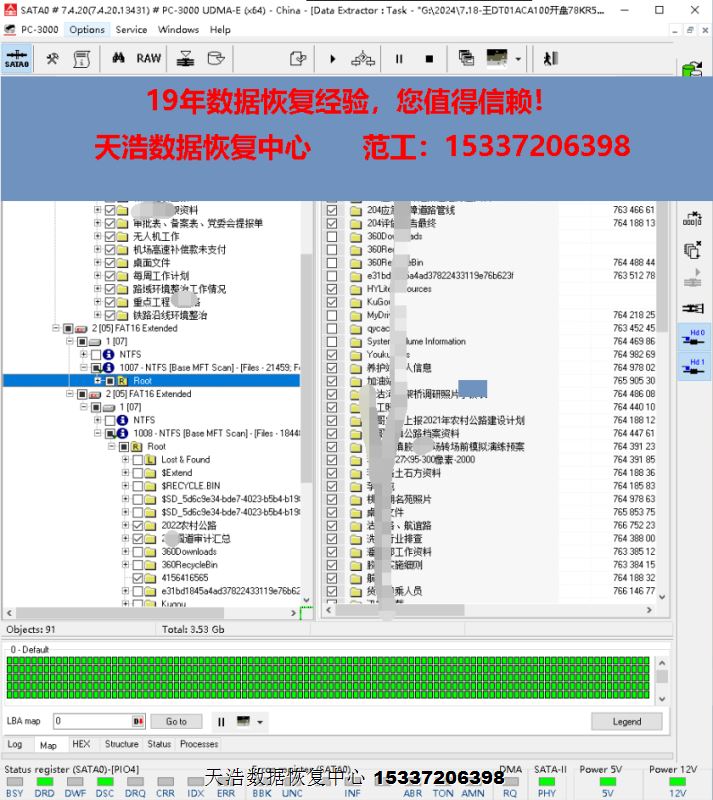Click the binoculars search icon
The image size is (713, 800).
tap(118, 59)
